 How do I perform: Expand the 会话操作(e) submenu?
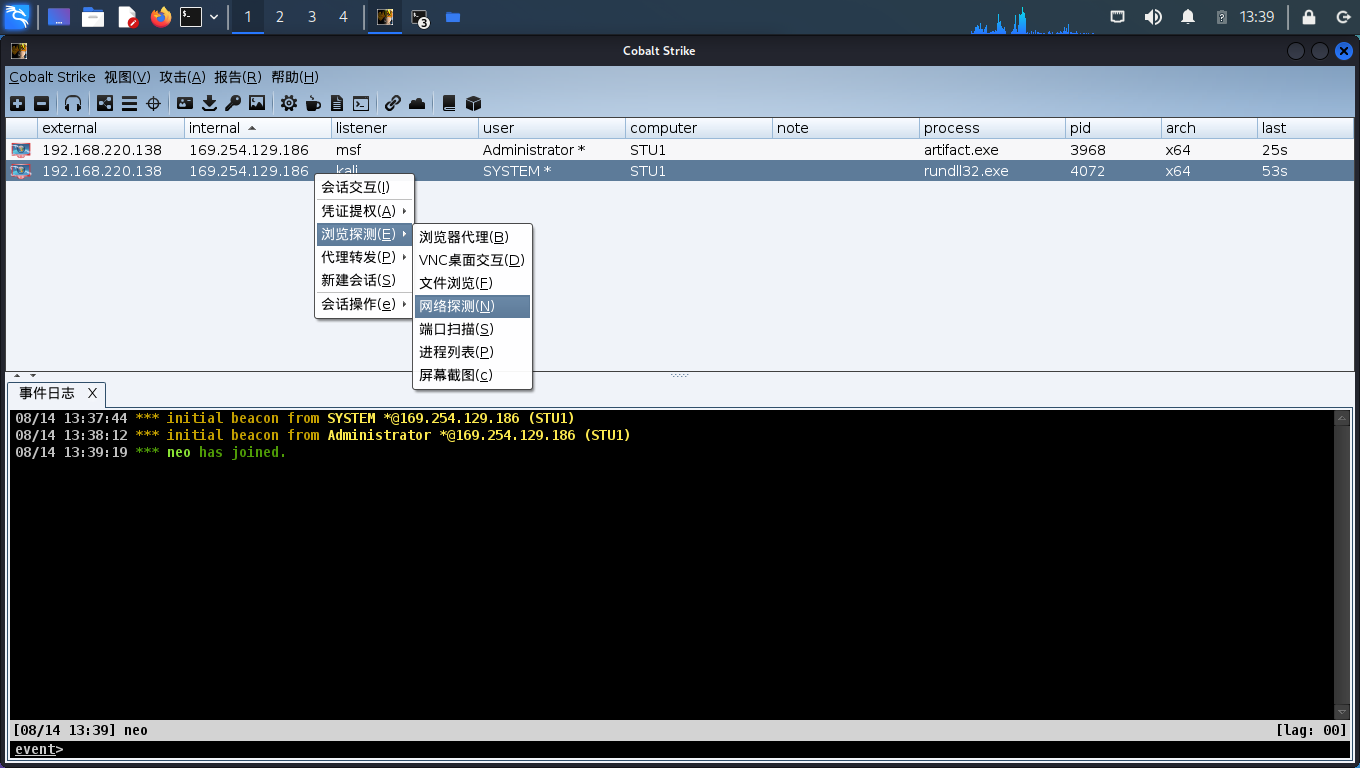(x=364, y=304)
